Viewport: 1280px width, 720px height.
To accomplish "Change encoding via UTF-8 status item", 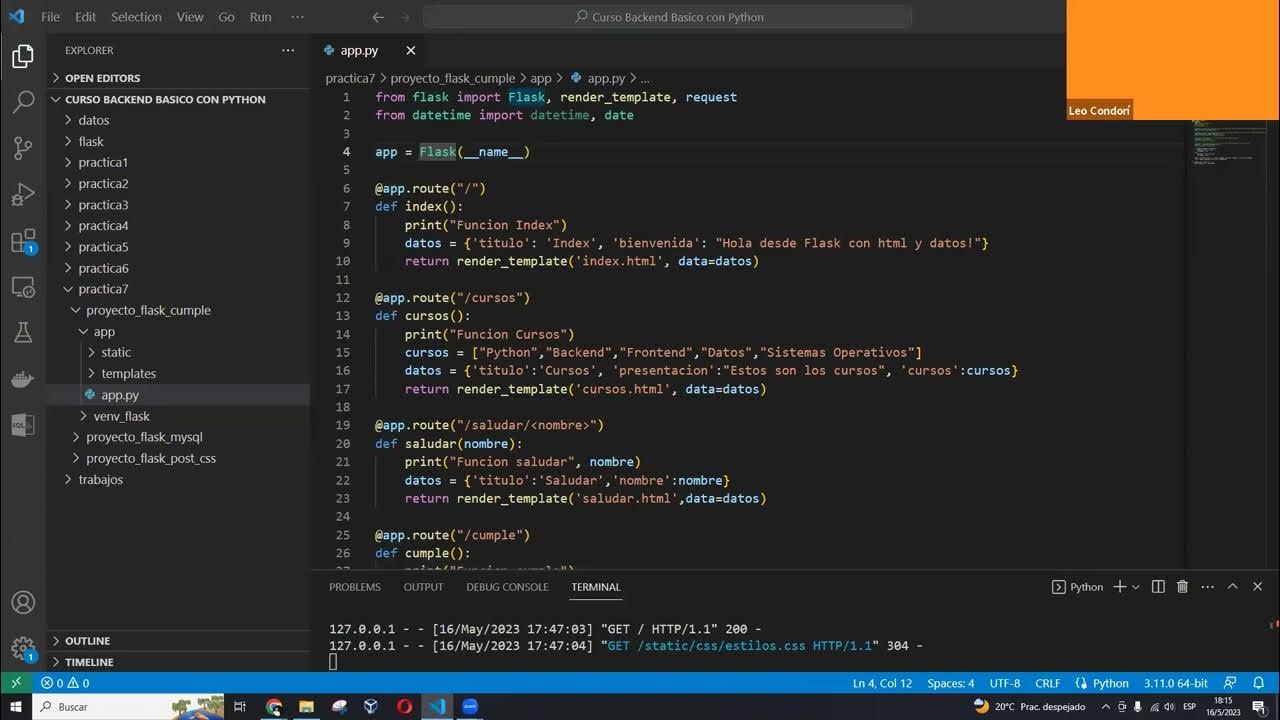I will (1005, 683).
